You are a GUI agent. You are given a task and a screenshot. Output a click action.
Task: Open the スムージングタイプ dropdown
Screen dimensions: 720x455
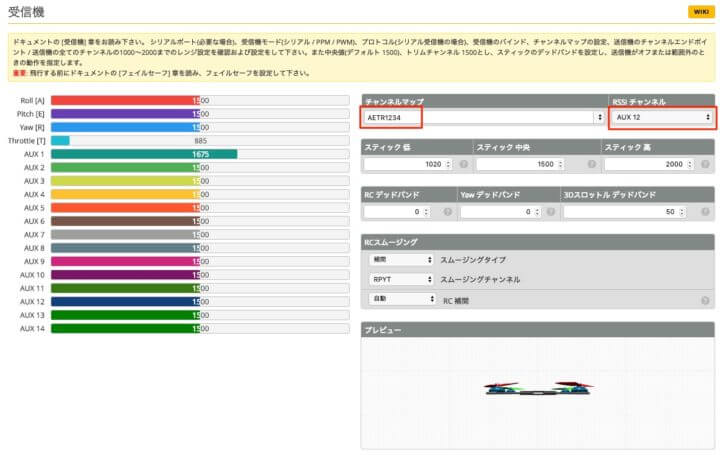coord(400,260)
